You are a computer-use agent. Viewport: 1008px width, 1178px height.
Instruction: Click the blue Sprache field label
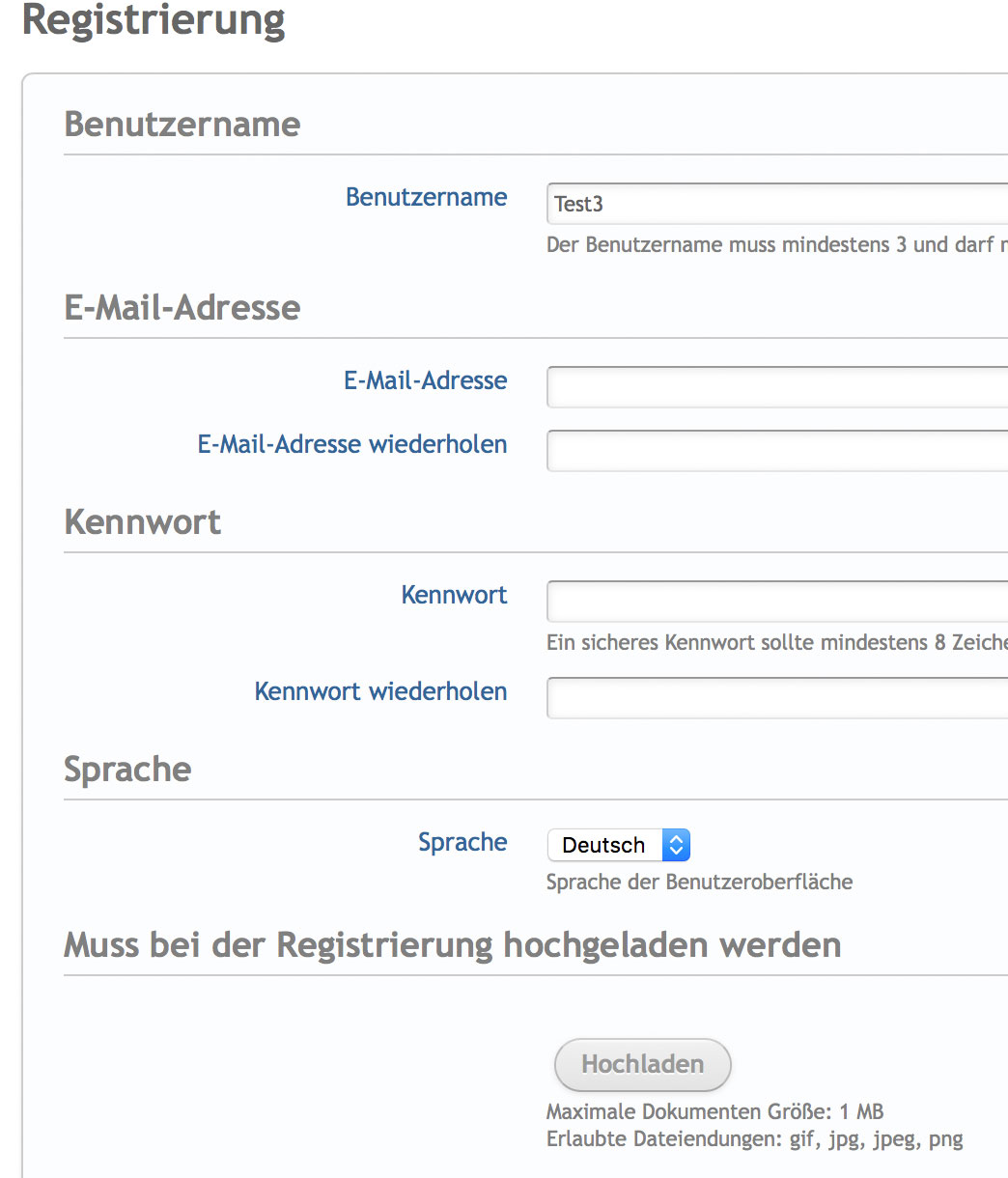click(x=462, y=842)
